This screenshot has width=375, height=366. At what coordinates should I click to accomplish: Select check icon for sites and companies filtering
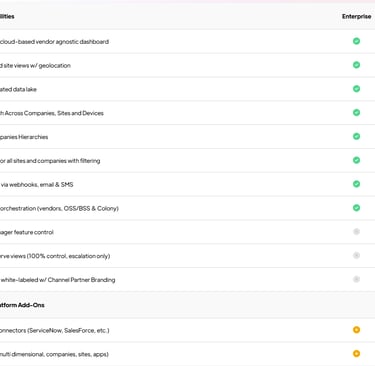(x=356, y=160)
